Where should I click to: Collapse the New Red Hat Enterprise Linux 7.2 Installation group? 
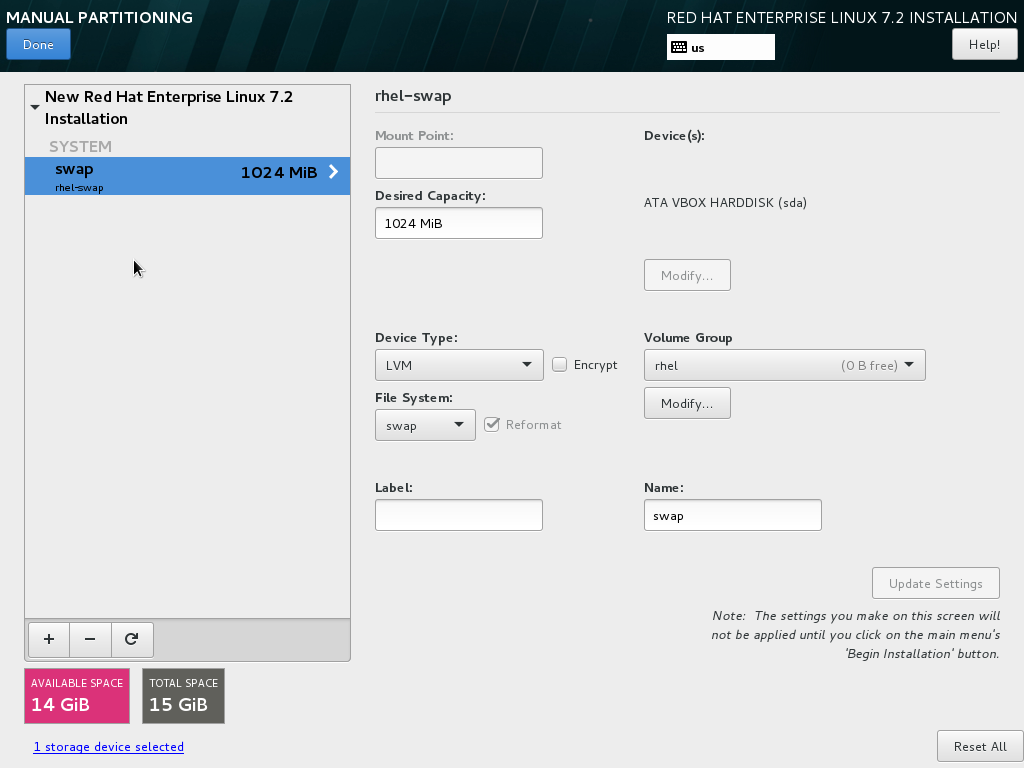(x=35, y=107)
